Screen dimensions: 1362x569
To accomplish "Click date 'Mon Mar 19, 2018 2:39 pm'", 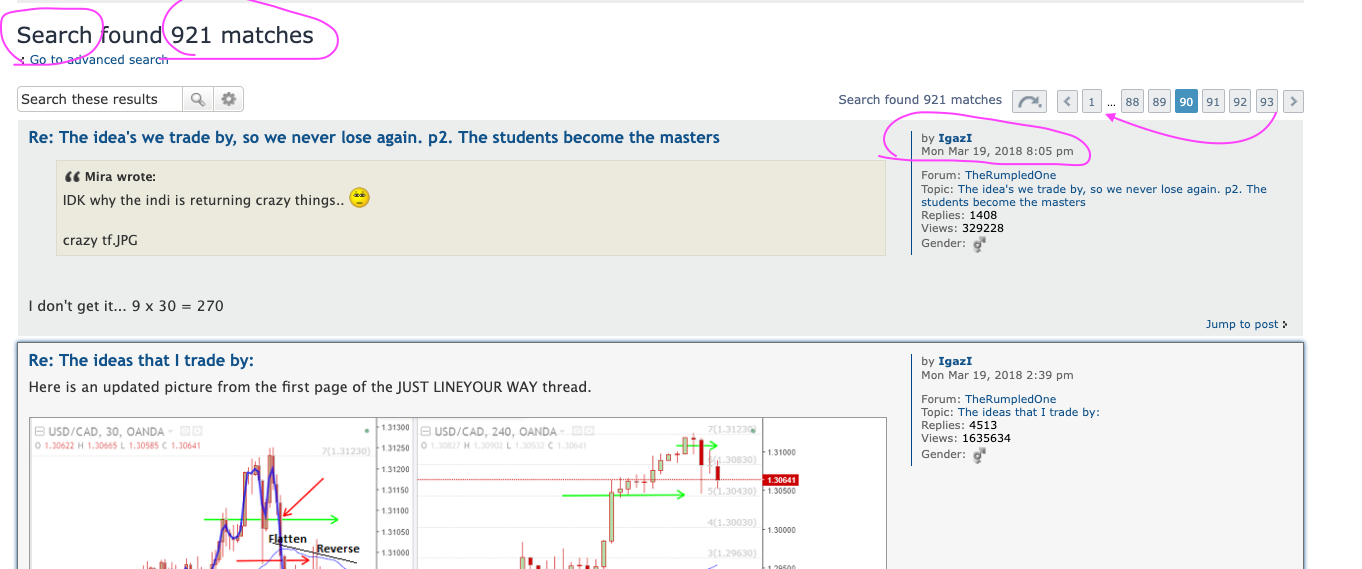I will click(997, 375).
